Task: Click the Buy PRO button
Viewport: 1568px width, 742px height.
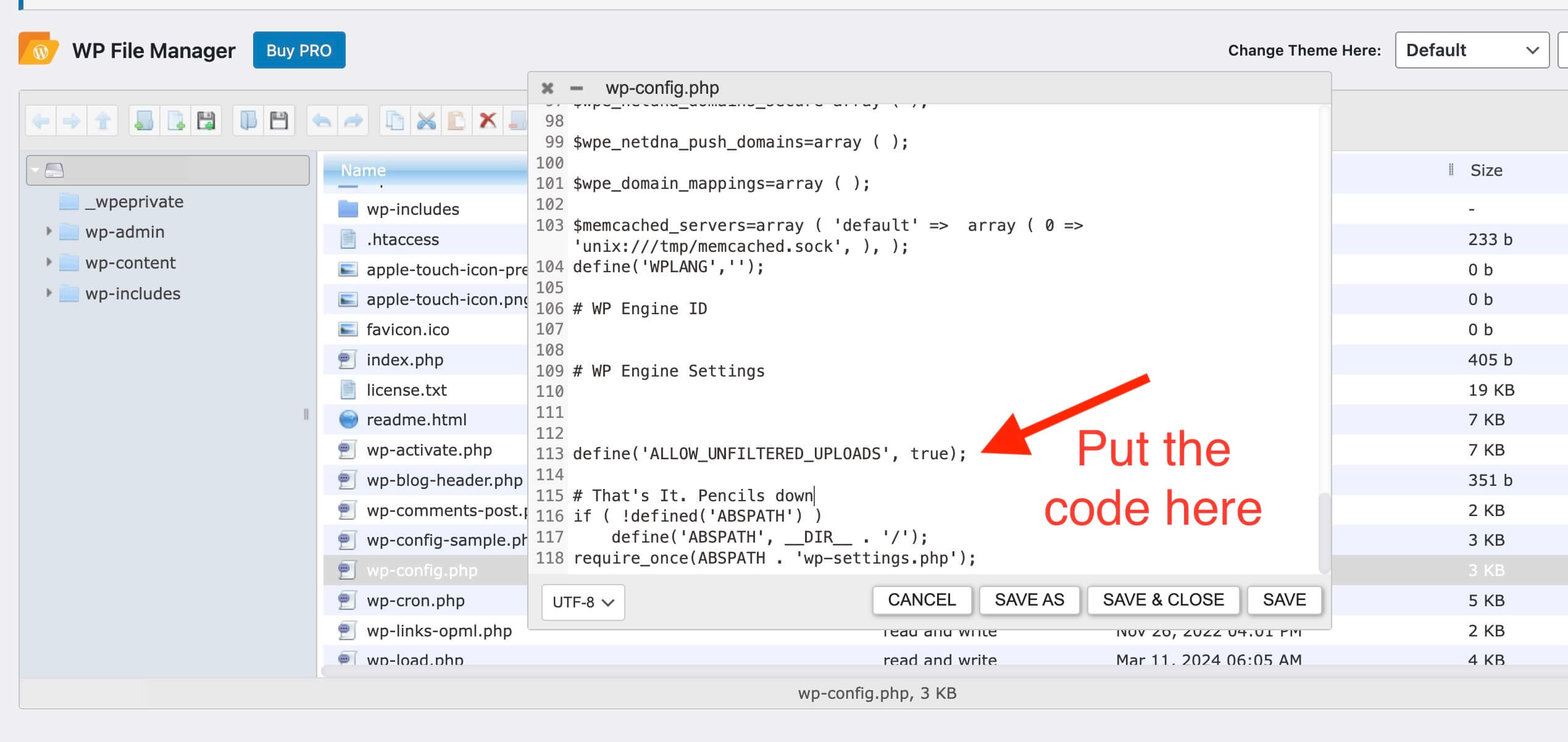Action: click(299, 51)
